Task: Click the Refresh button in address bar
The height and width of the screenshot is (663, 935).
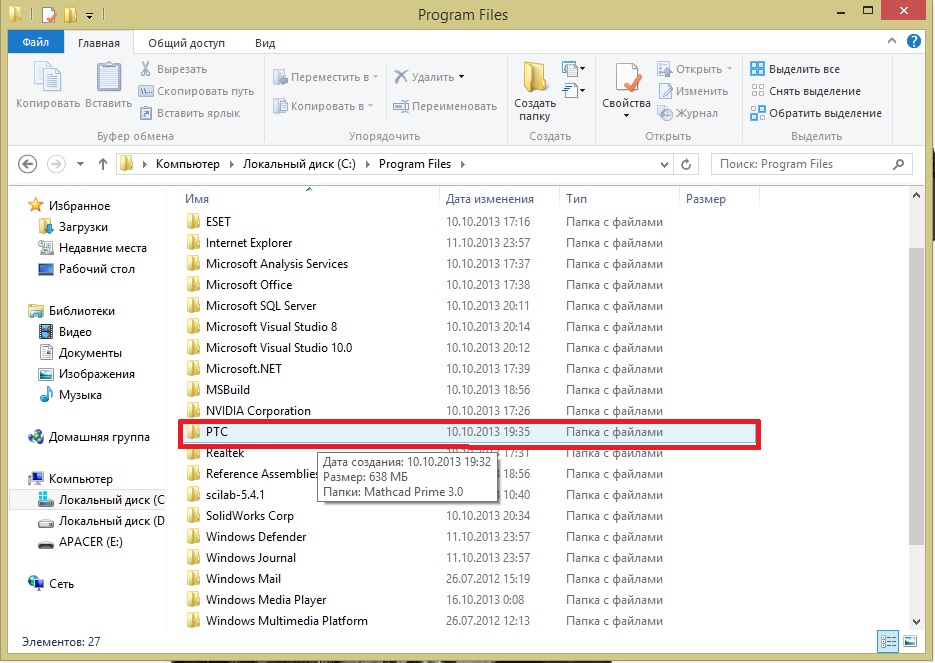Action: pos(686,164)
